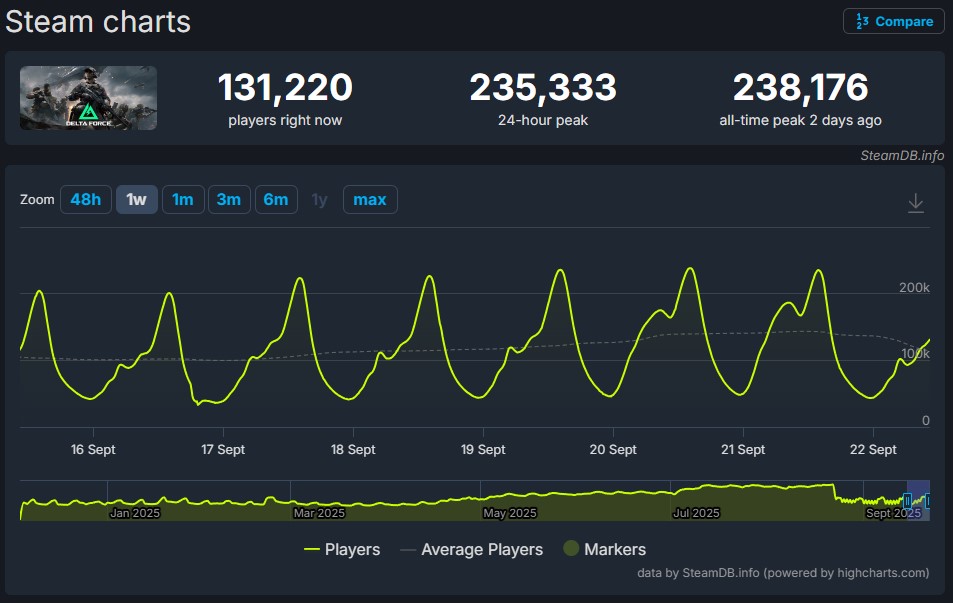Select the 1w zoom range
Screen dimensions: 953x603
136,200
